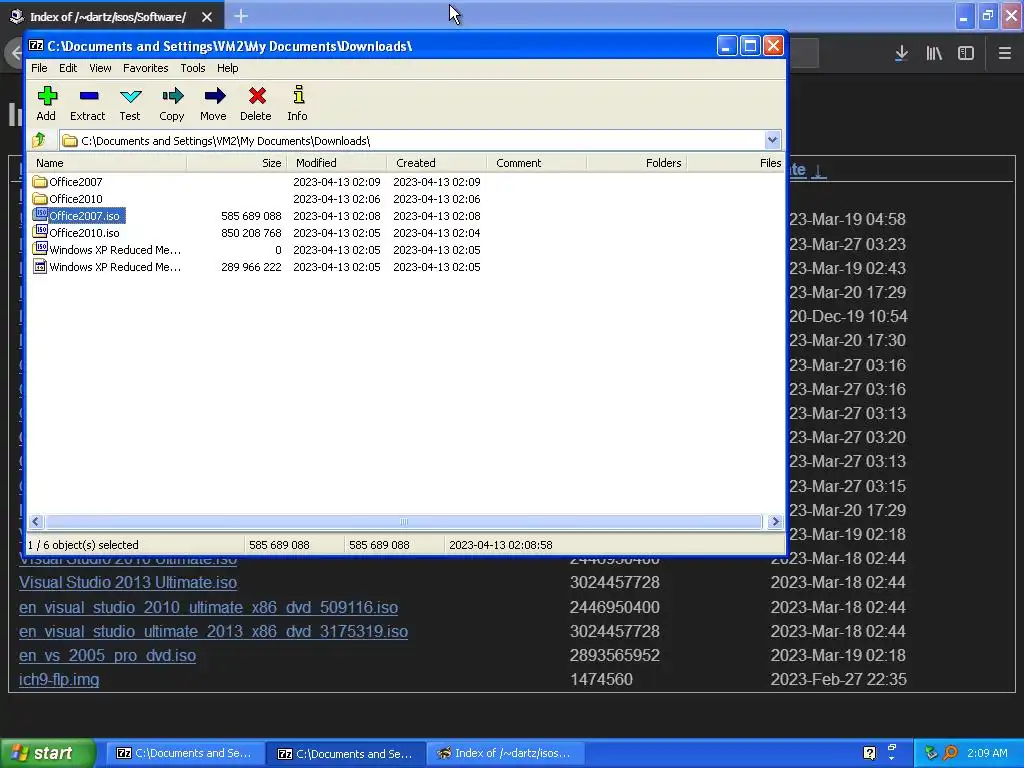Open en_visual_studio_2010_ultimate_x86_dvd_509116.iso link
The height and width of the screenshot is (768, 1024).
point(208,607)
